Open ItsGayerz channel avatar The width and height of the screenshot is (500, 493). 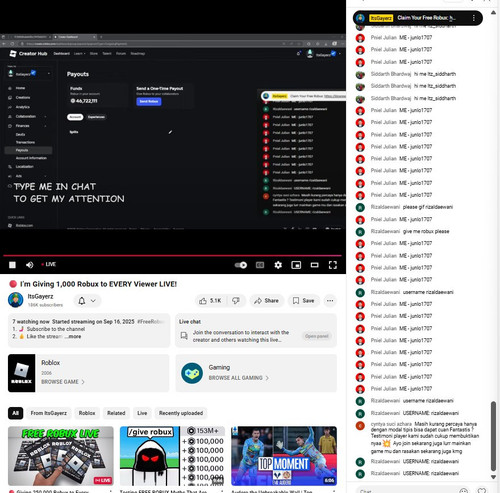point(16,300)
